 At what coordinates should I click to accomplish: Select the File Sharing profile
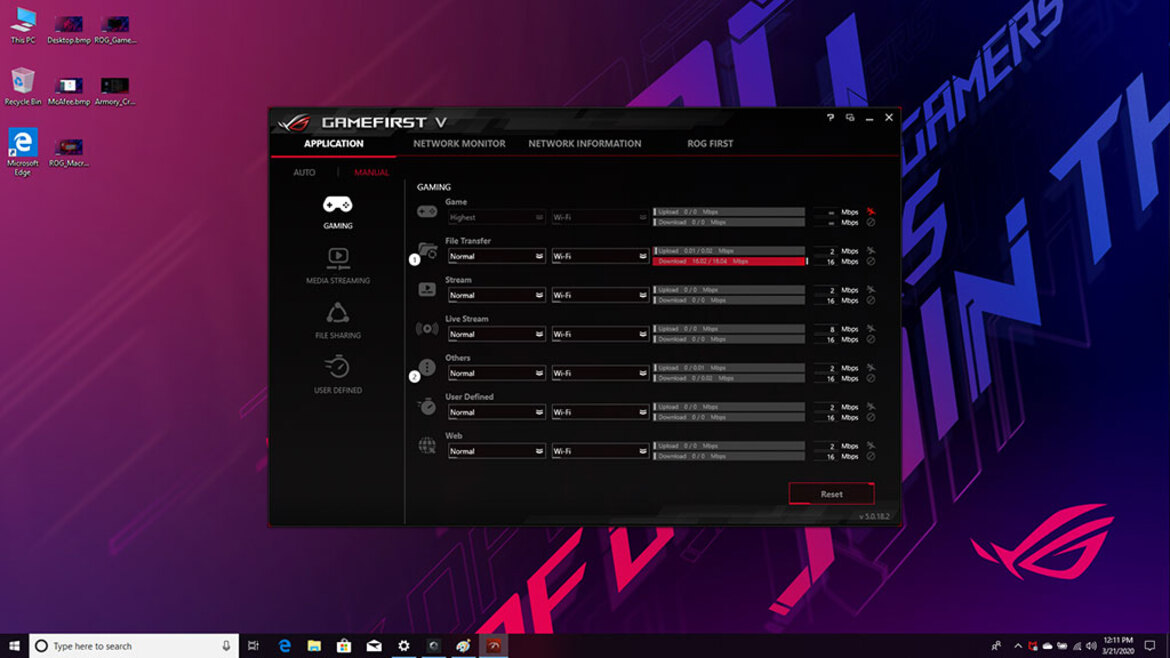coord(337,321)
